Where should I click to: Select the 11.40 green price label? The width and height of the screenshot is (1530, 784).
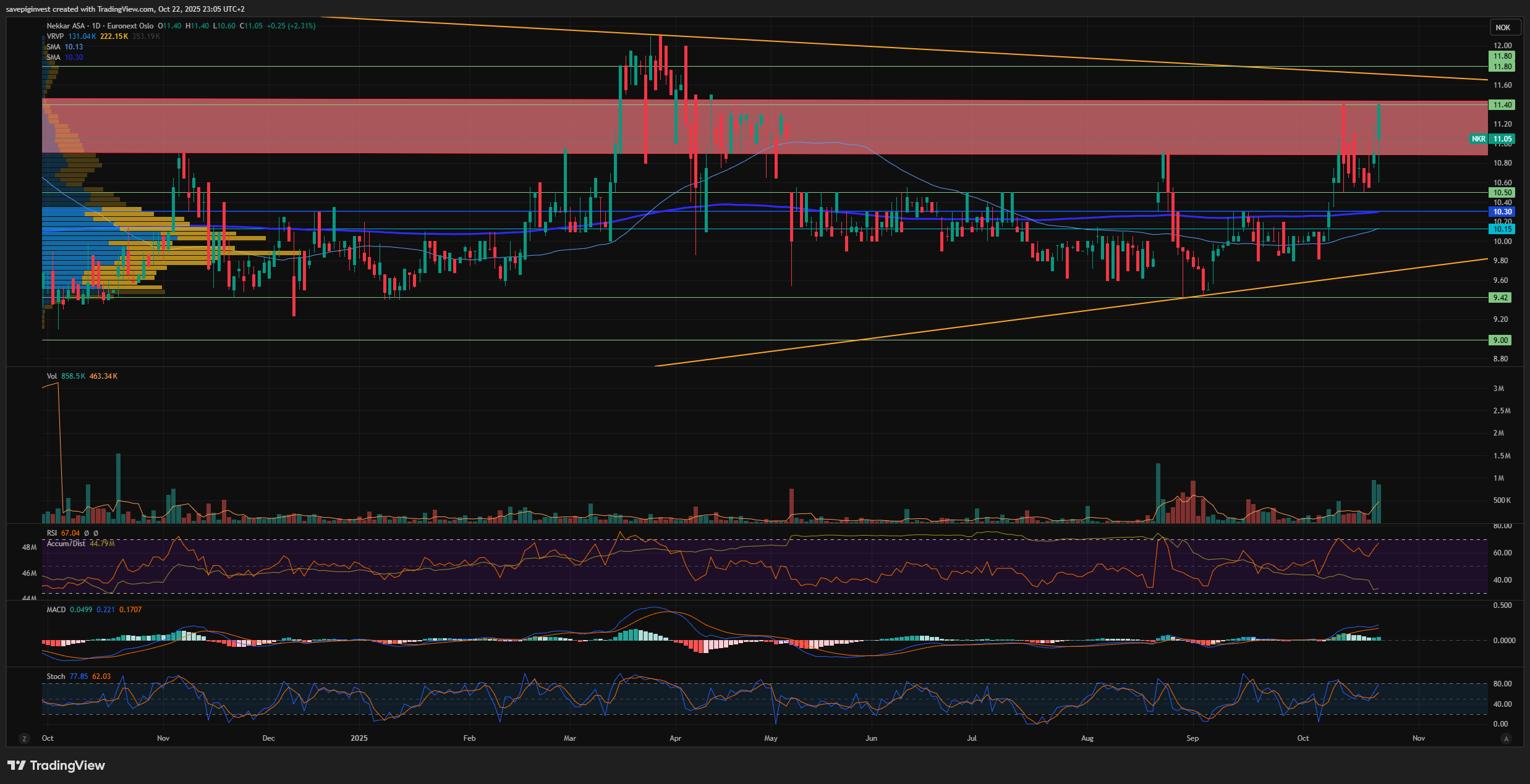[x=1502, y=105]
